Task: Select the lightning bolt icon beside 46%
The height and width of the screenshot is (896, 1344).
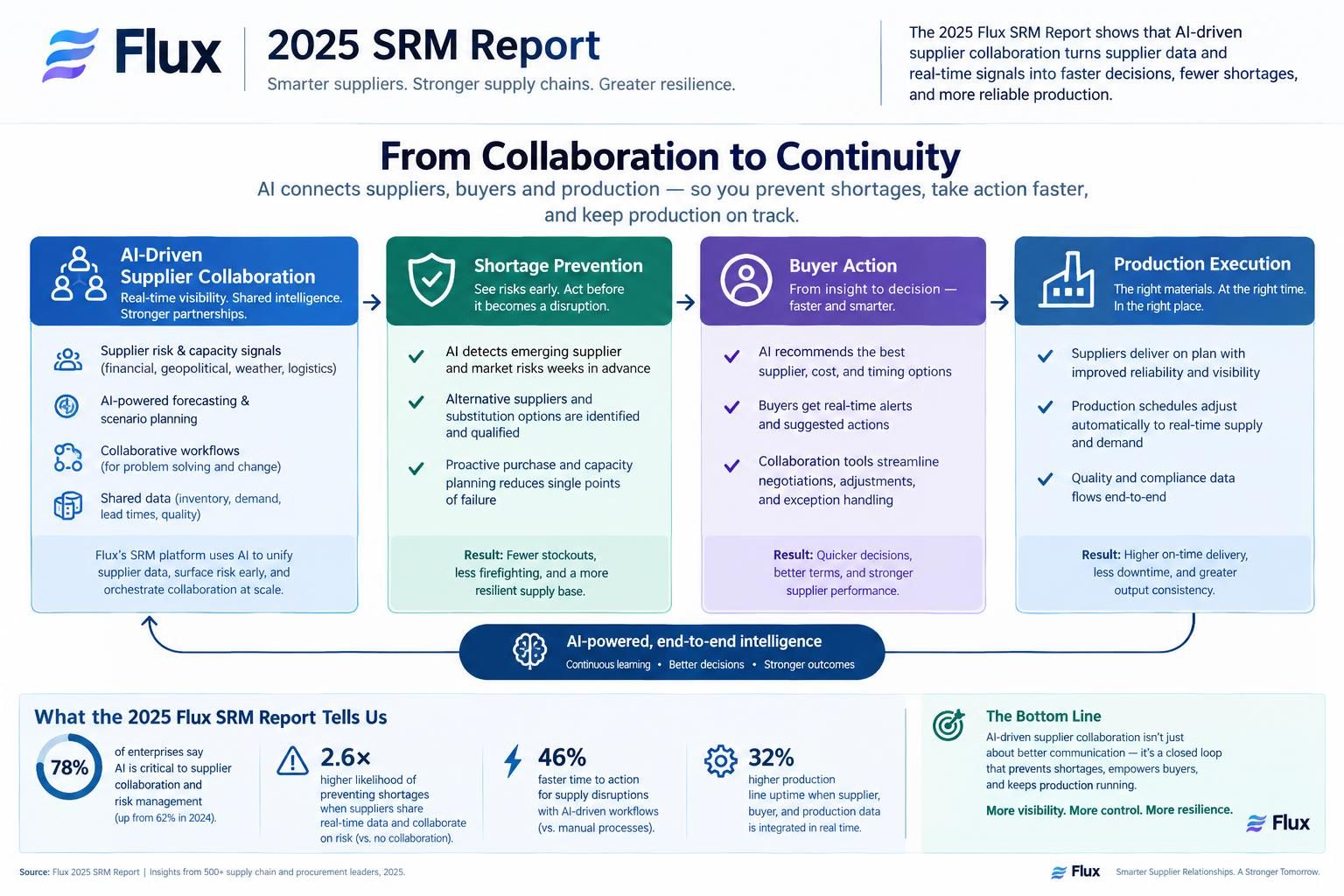Action: point(513,761)
